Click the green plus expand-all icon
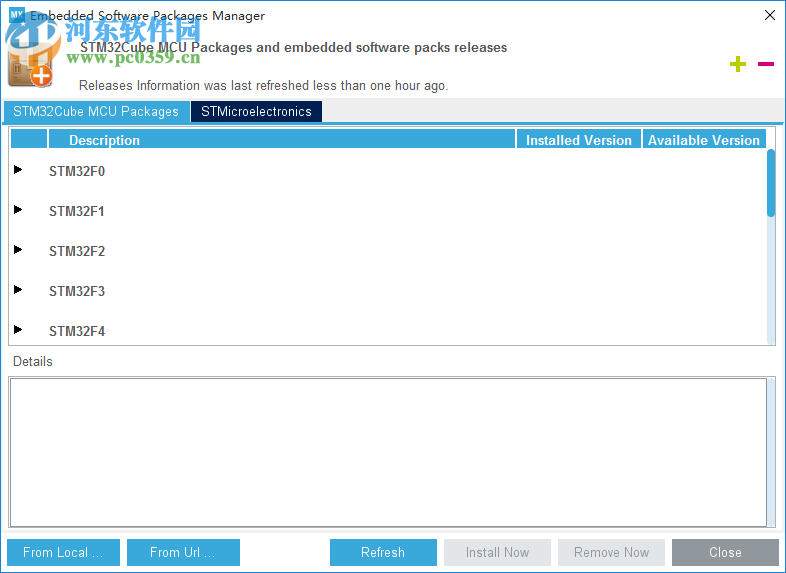Image resolution: width=786 pixels, height=573 pixels. click(x=737, y=64)
